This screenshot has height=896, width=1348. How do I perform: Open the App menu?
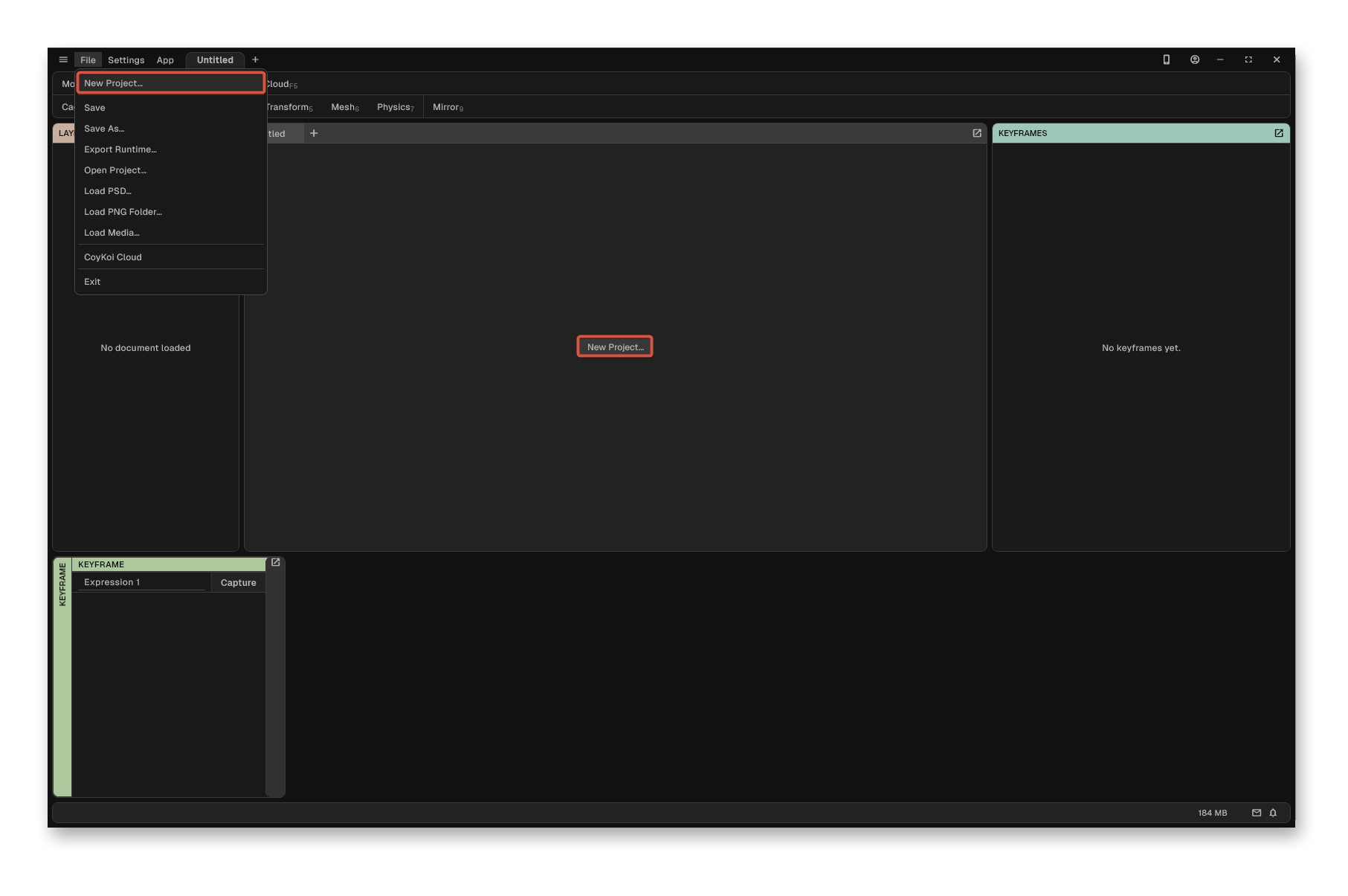point(165,59)
